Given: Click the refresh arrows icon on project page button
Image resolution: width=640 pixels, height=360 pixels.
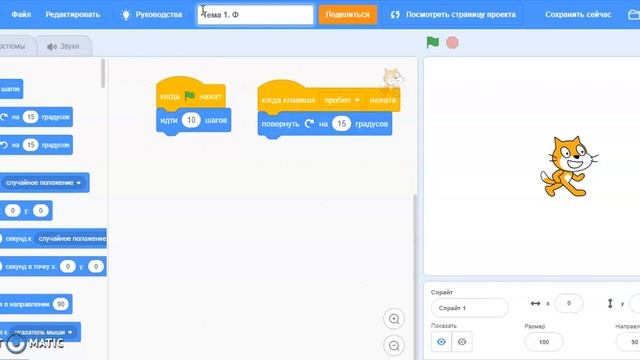Looking at the screenshot, I should point(395,15).
